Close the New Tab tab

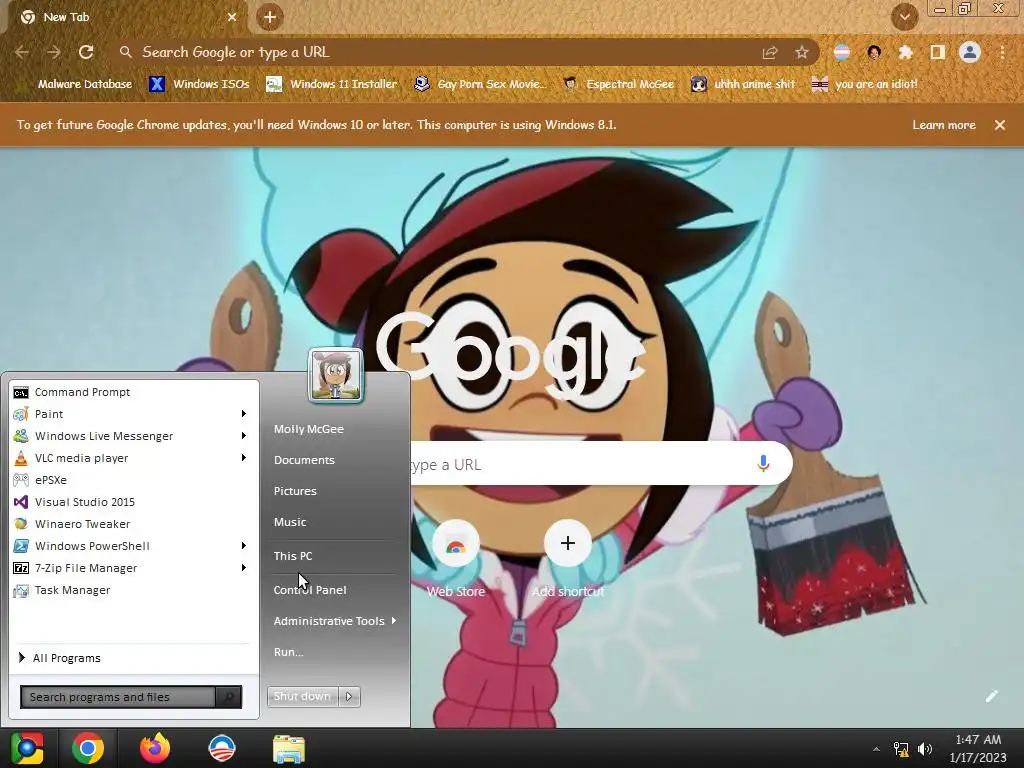point(232,17)
